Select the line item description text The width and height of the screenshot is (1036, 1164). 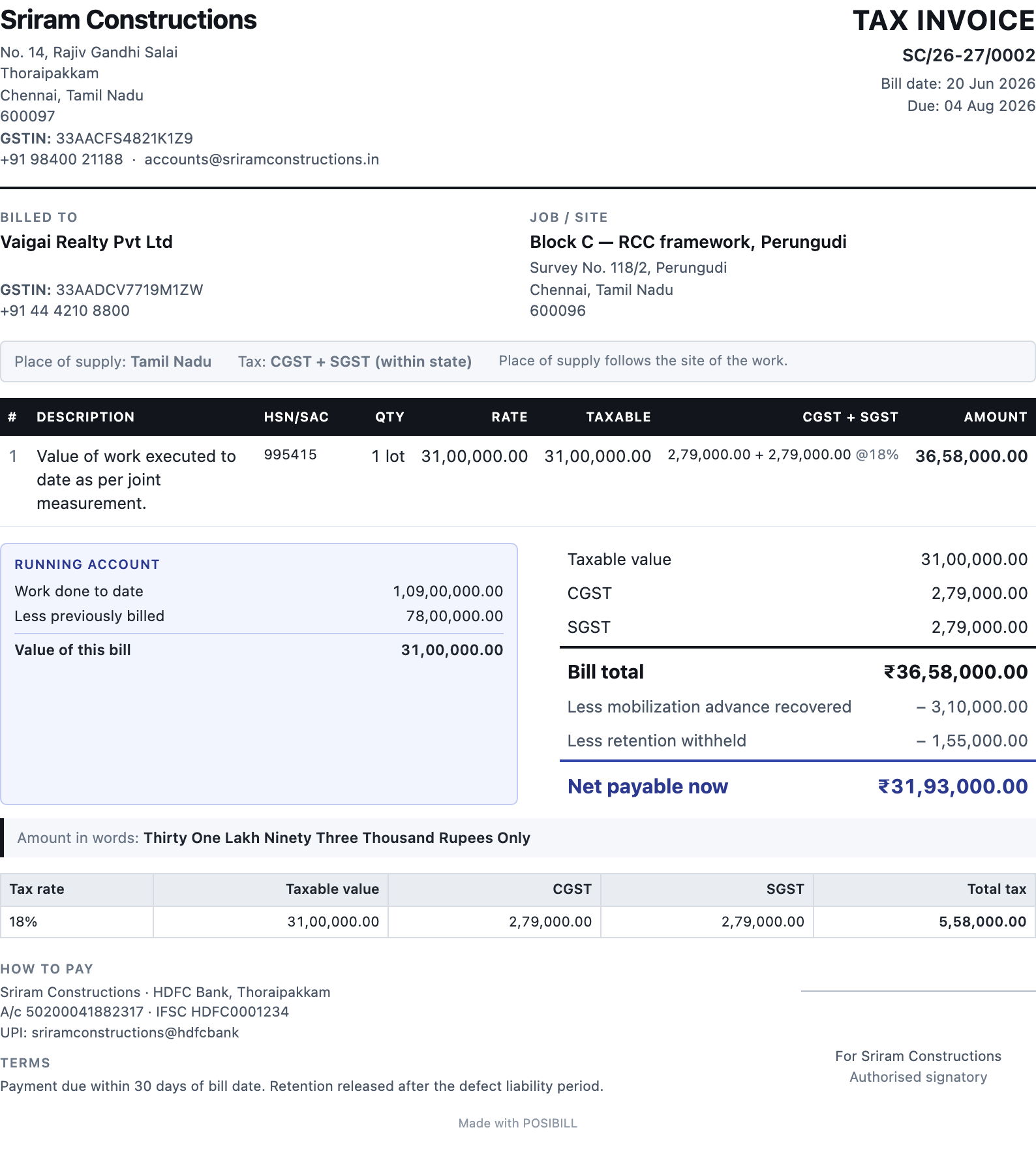coord(136,480)
